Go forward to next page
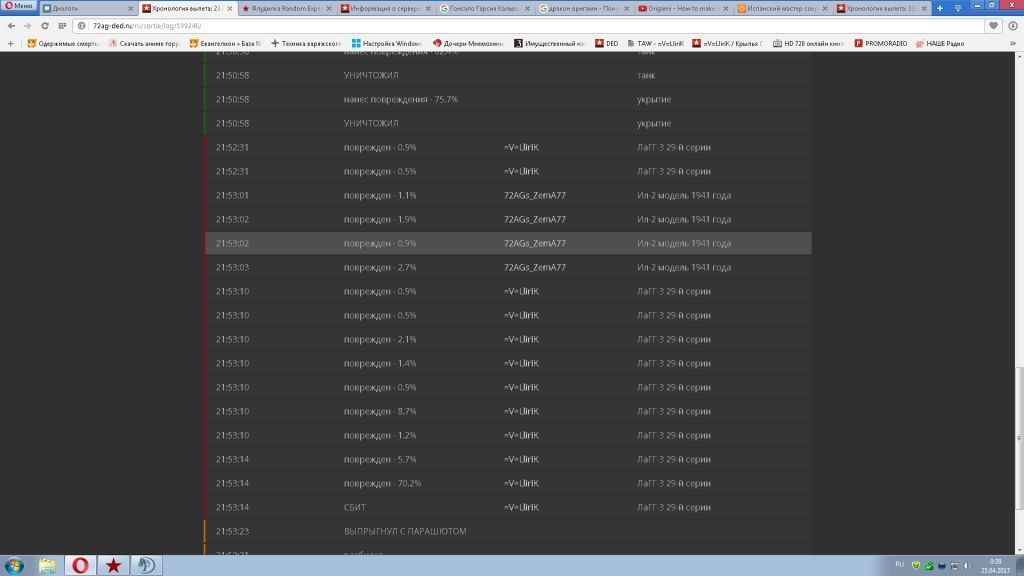 point(27,25)
